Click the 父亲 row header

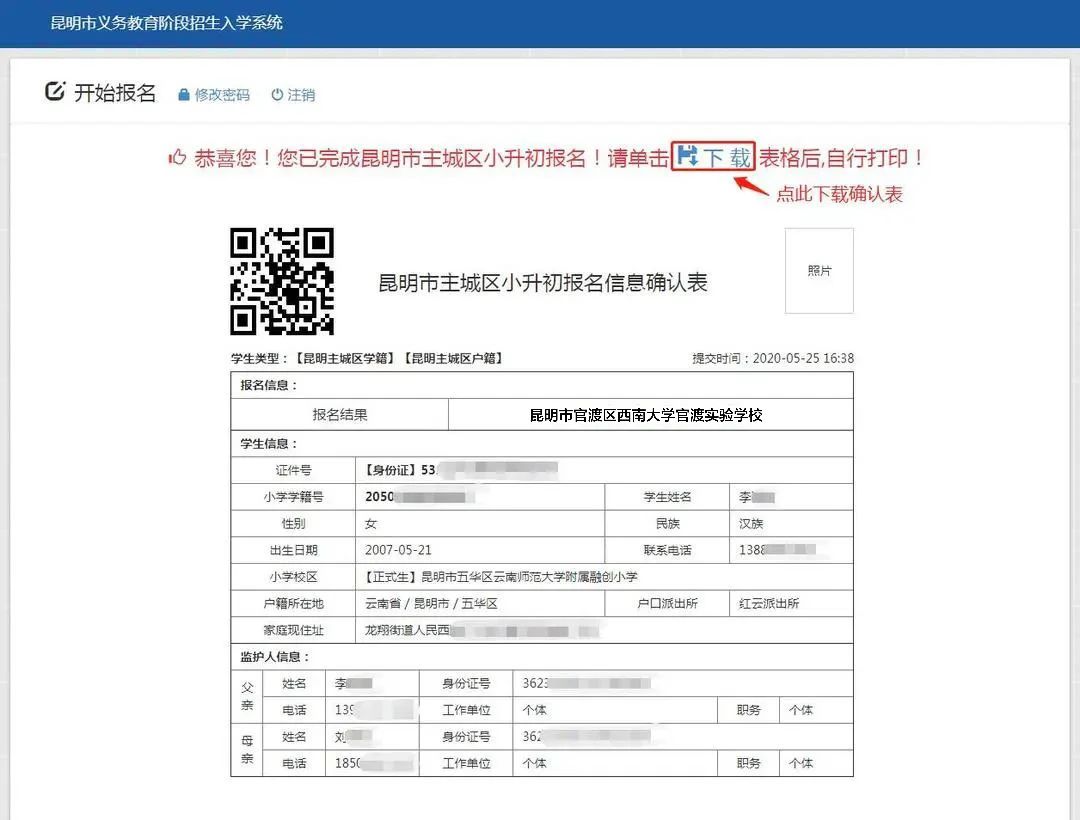(247, 696)
